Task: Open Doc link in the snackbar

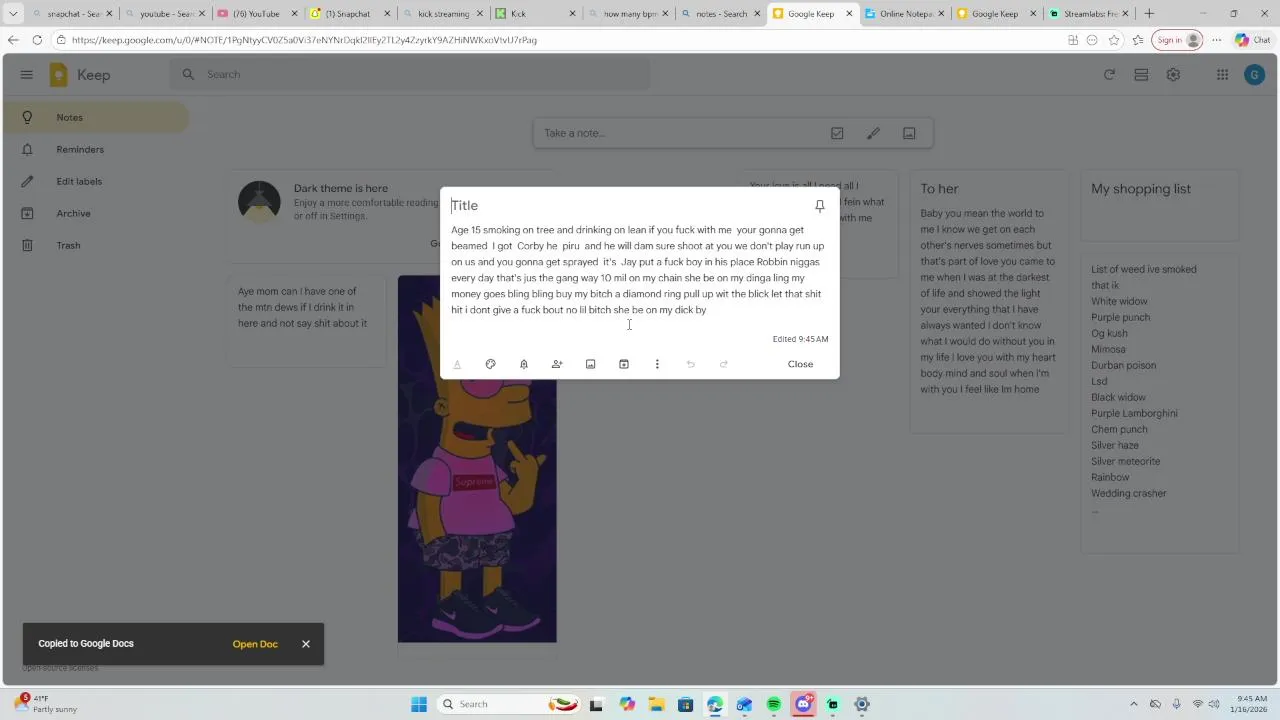Action: (x=255, y=644)
